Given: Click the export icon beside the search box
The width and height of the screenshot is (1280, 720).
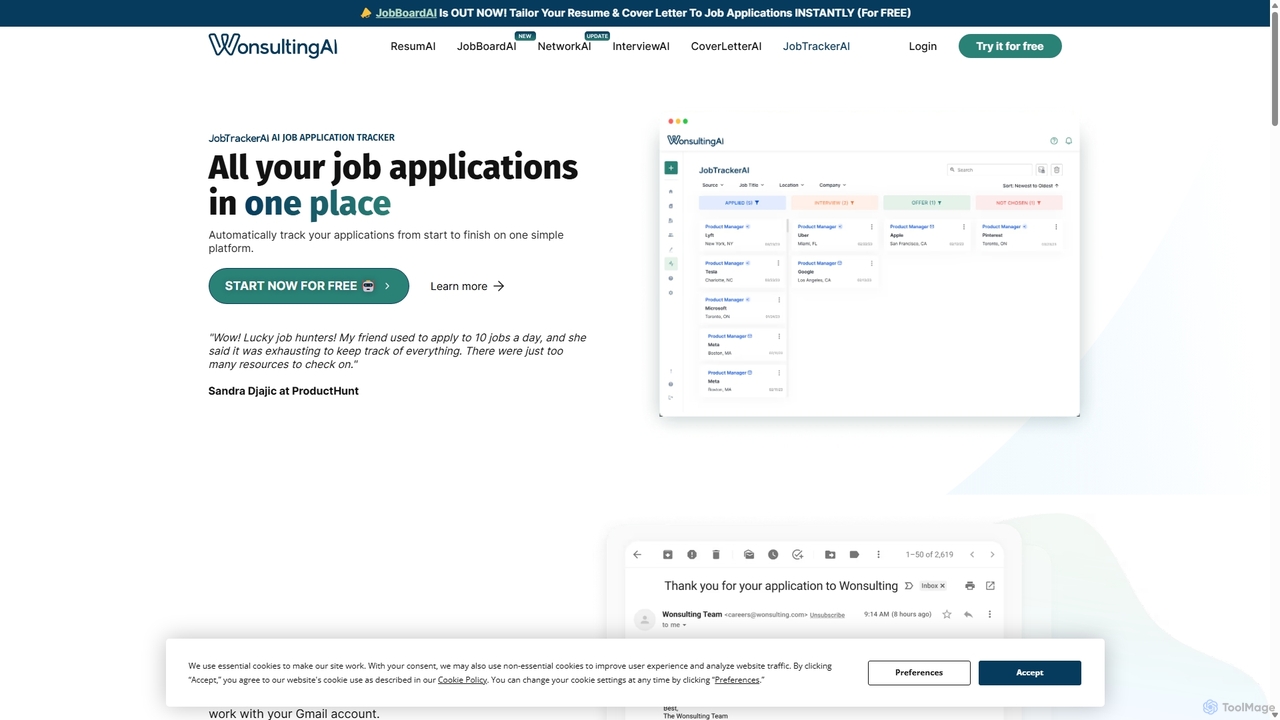Looking at the screenshot, I should [1041, 170].
